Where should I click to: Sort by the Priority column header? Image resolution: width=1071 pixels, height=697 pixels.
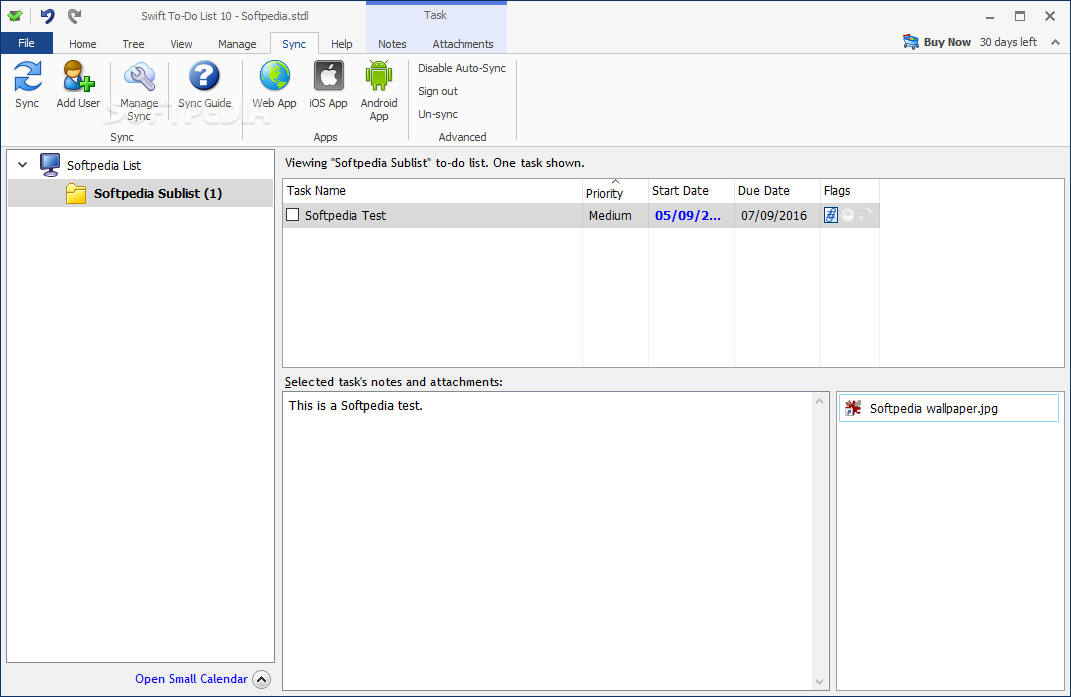[x=615, y=191]
